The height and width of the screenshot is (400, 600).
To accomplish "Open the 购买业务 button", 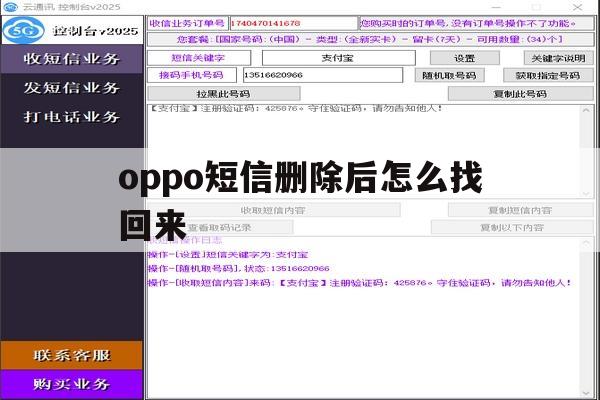I will pos(72,384).
